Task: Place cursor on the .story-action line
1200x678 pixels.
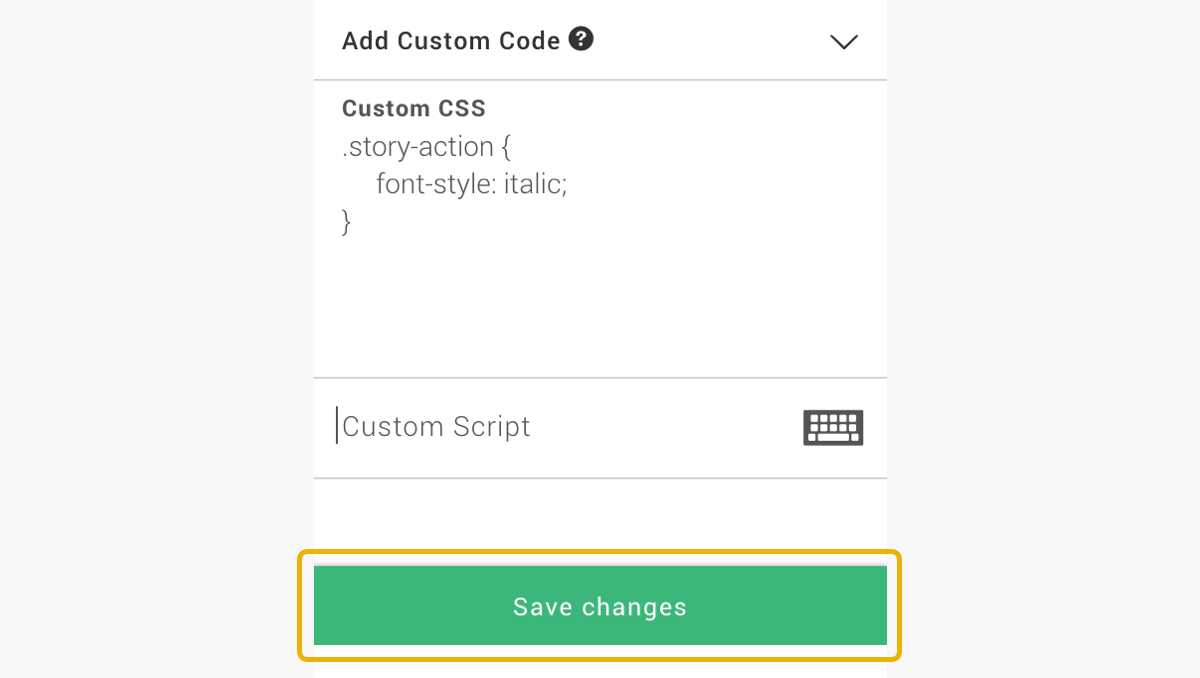Action: 427,148
